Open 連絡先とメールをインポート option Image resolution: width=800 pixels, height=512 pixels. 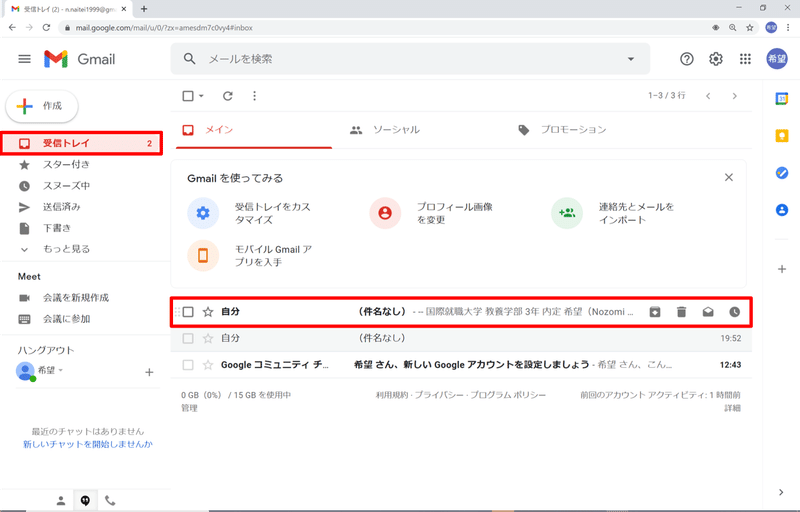coord(613,213)
